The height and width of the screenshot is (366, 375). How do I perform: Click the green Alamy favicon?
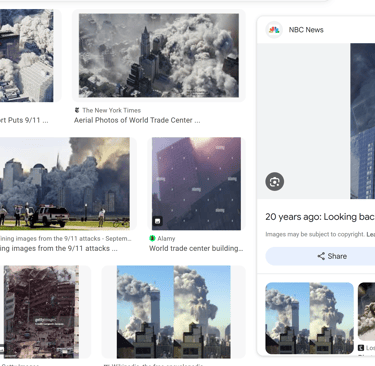point(152,238)
